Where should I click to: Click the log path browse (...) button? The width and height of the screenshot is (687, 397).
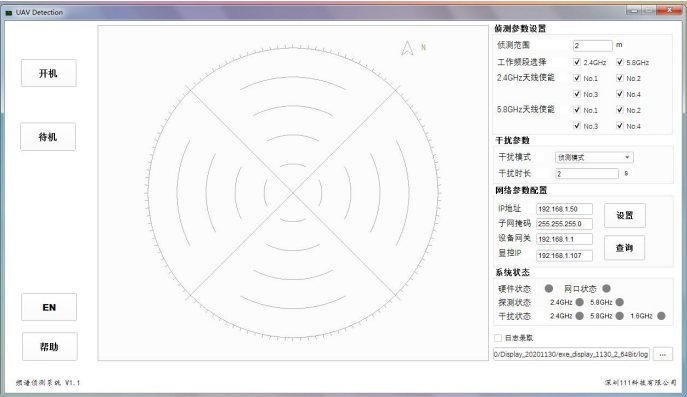[x=662, y=354]
